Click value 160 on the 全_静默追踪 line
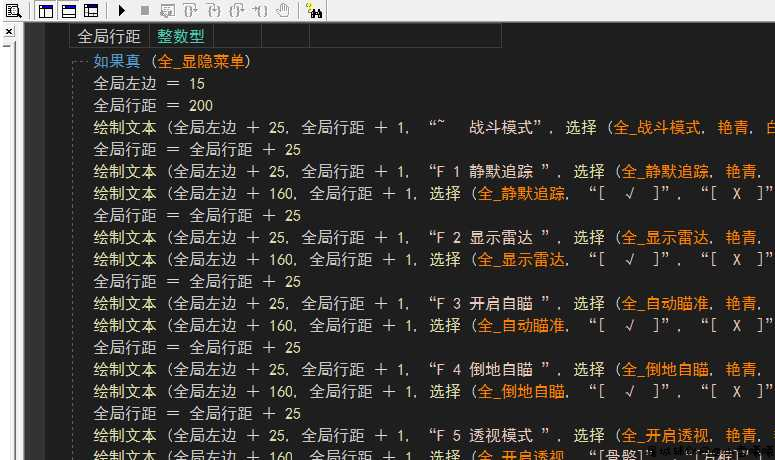775x460 pixels. 281,193
